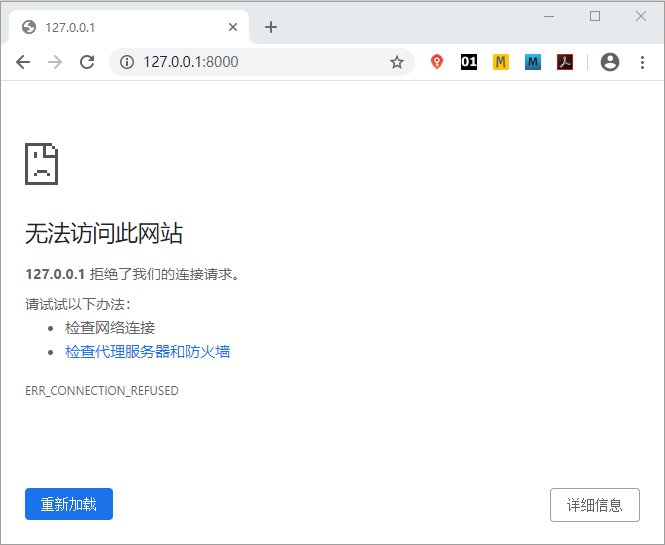This screenshot has height=545, width=665.
Task: Go back to the previous page
Action: [23, 62]
